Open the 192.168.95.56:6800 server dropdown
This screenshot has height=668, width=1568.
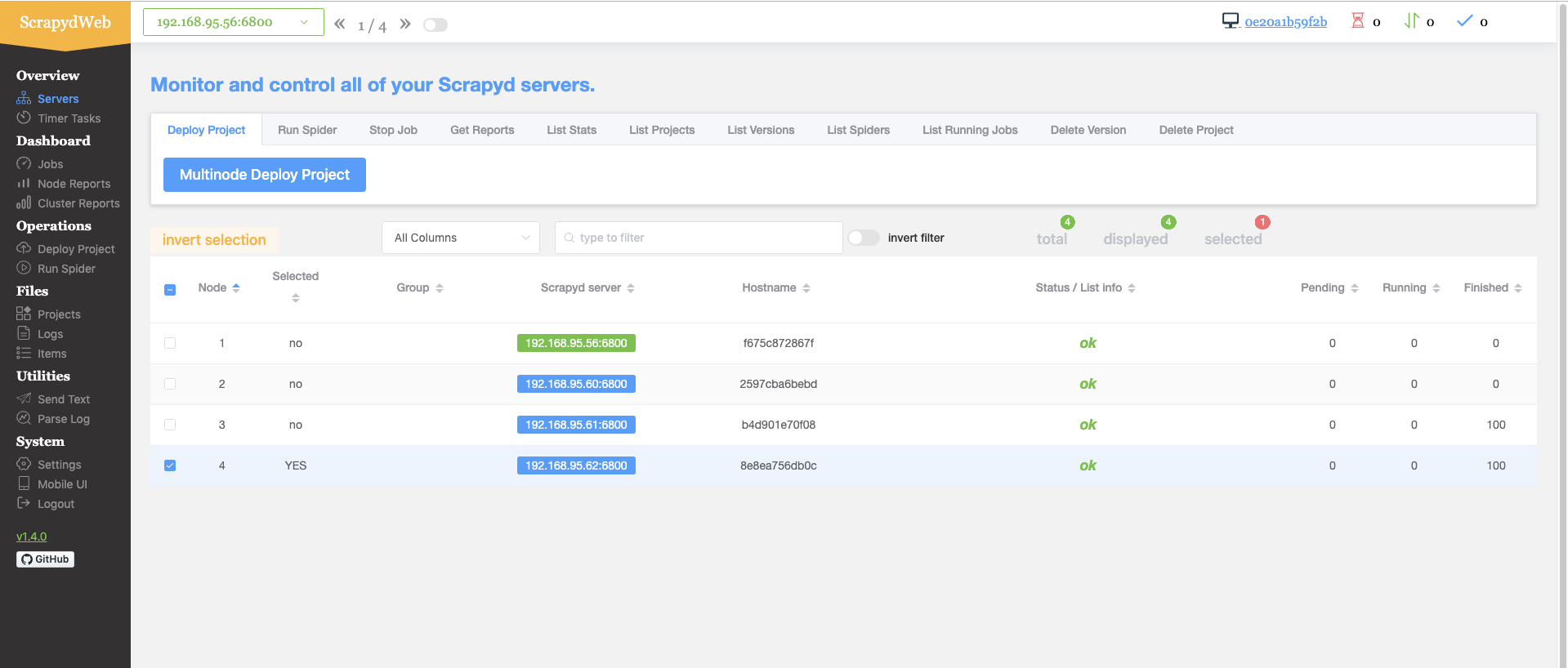coord(234,22)
